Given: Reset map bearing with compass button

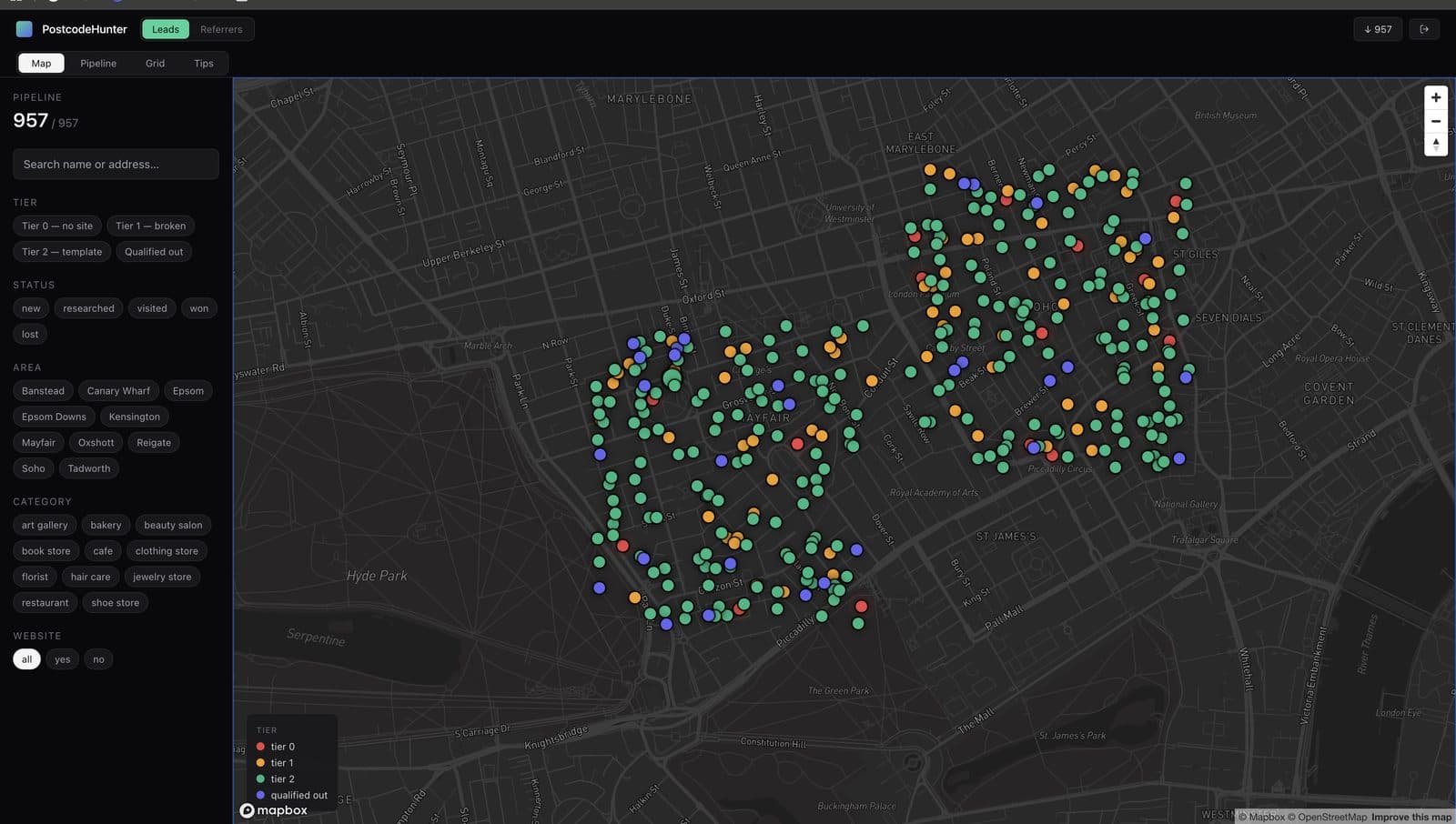Looking at the screenshot, I should pos(1435,145).
